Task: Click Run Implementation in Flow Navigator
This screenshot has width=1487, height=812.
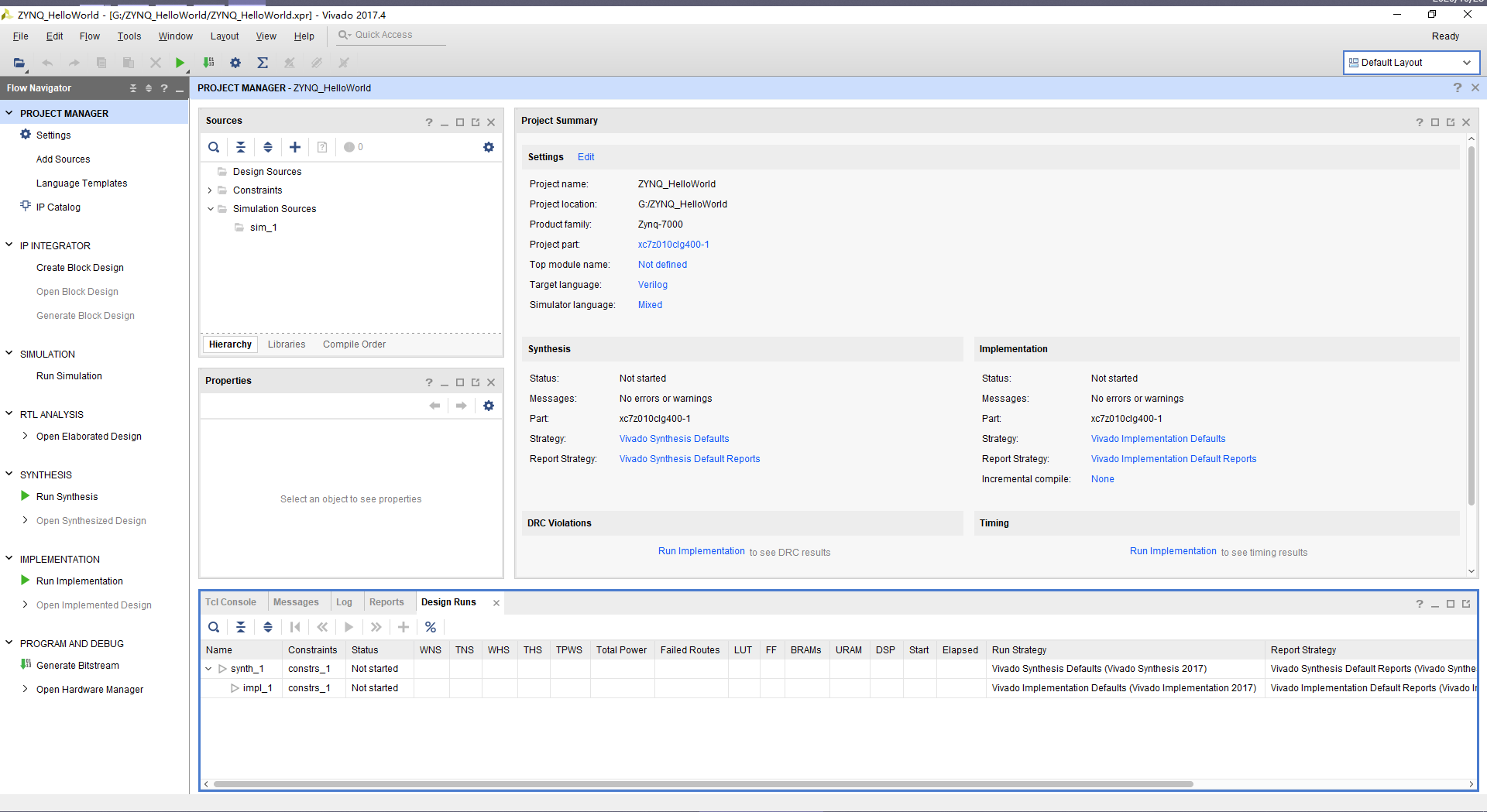Action: (x=80, y=581)
